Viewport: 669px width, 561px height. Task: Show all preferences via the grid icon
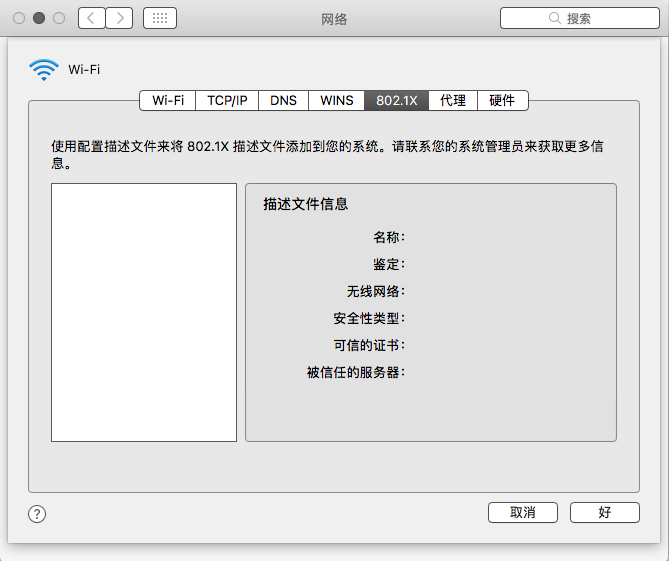(x=160, y=18)
